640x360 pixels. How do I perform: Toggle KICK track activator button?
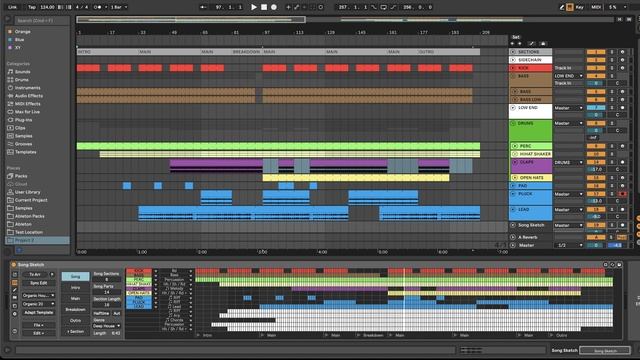pos(596,68)
